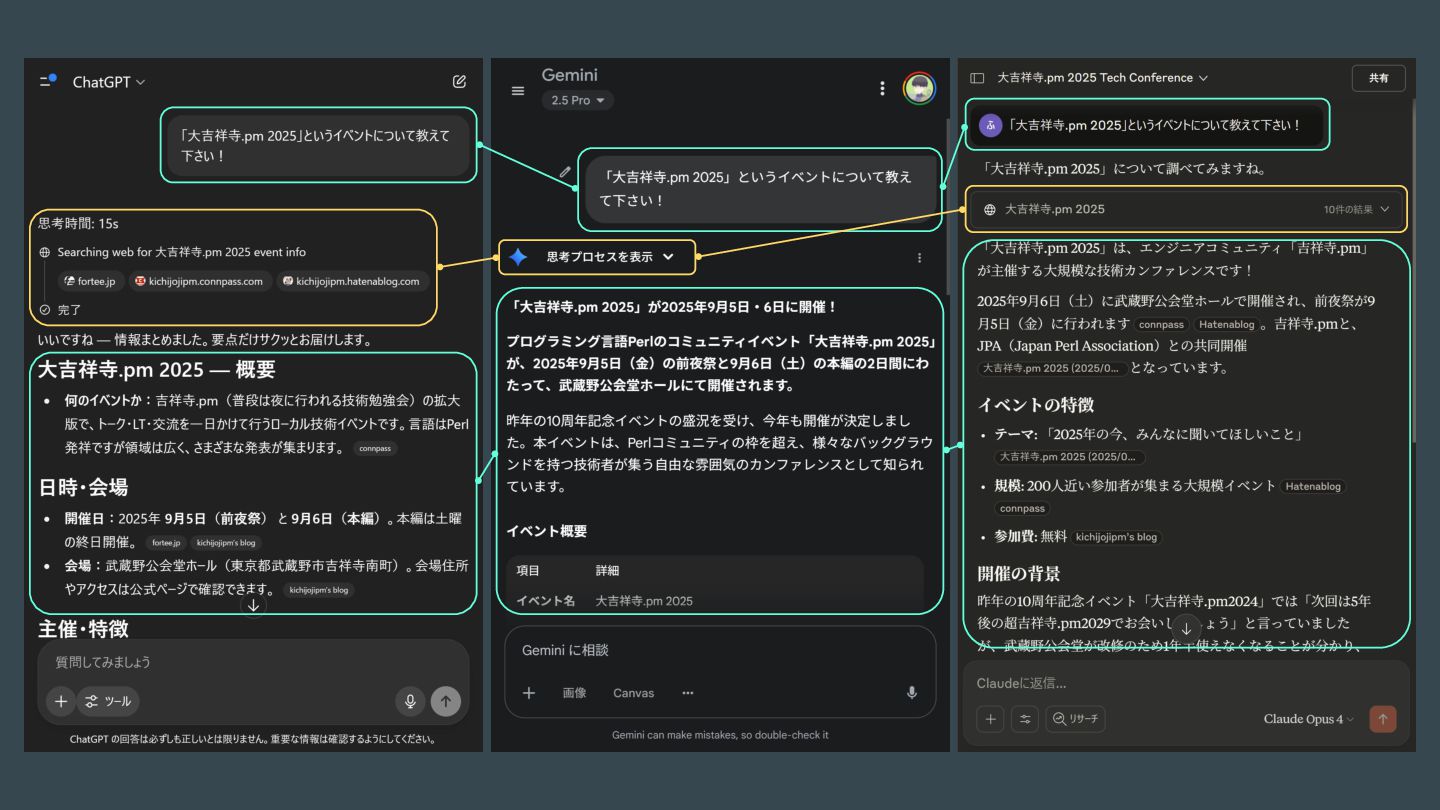Click the 共有 share button in Claude
The image size is (1440, 810).
pos(1378,78)
